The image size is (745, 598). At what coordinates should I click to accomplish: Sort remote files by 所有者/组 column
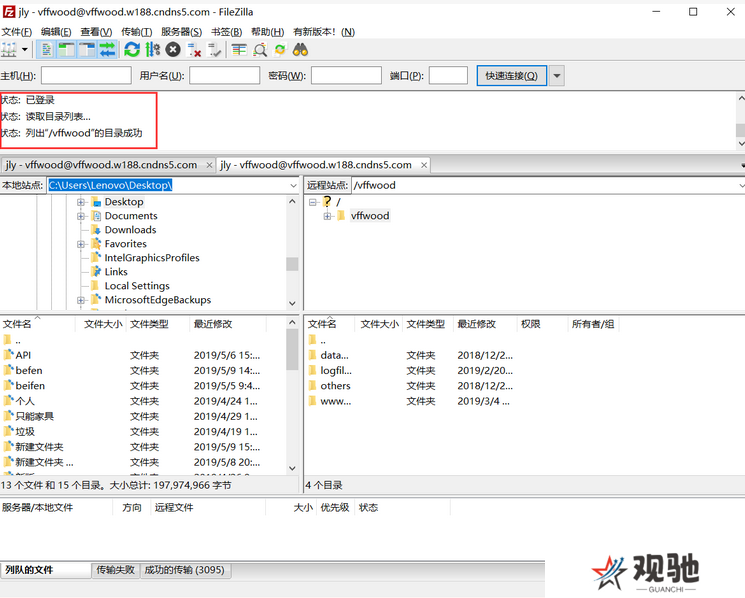[593, 324]
